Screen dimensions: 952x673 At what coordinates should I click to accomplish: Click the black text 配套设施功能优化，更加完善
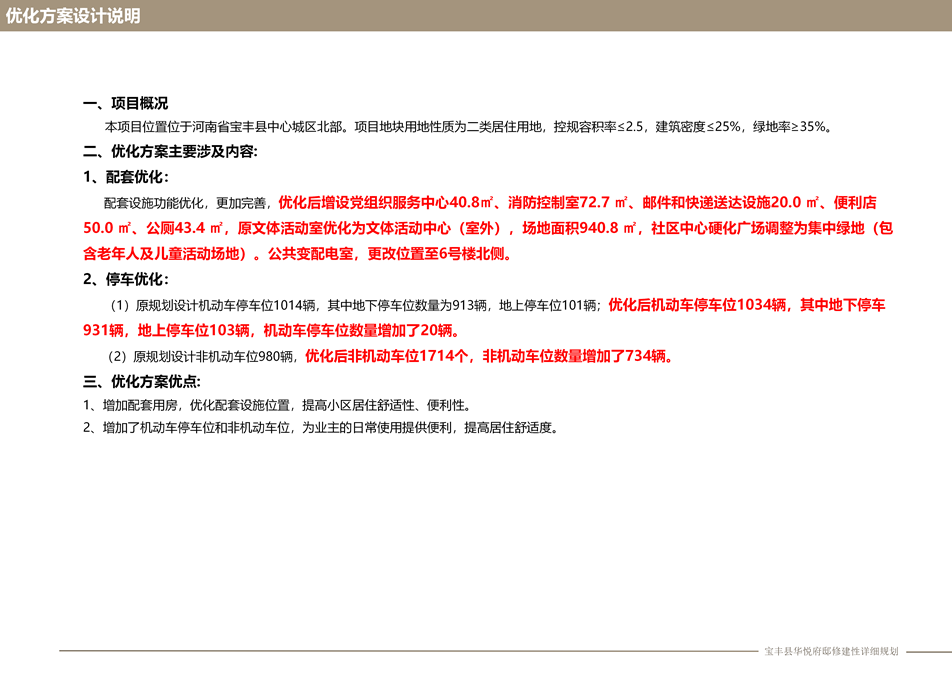tap(185, 203)
